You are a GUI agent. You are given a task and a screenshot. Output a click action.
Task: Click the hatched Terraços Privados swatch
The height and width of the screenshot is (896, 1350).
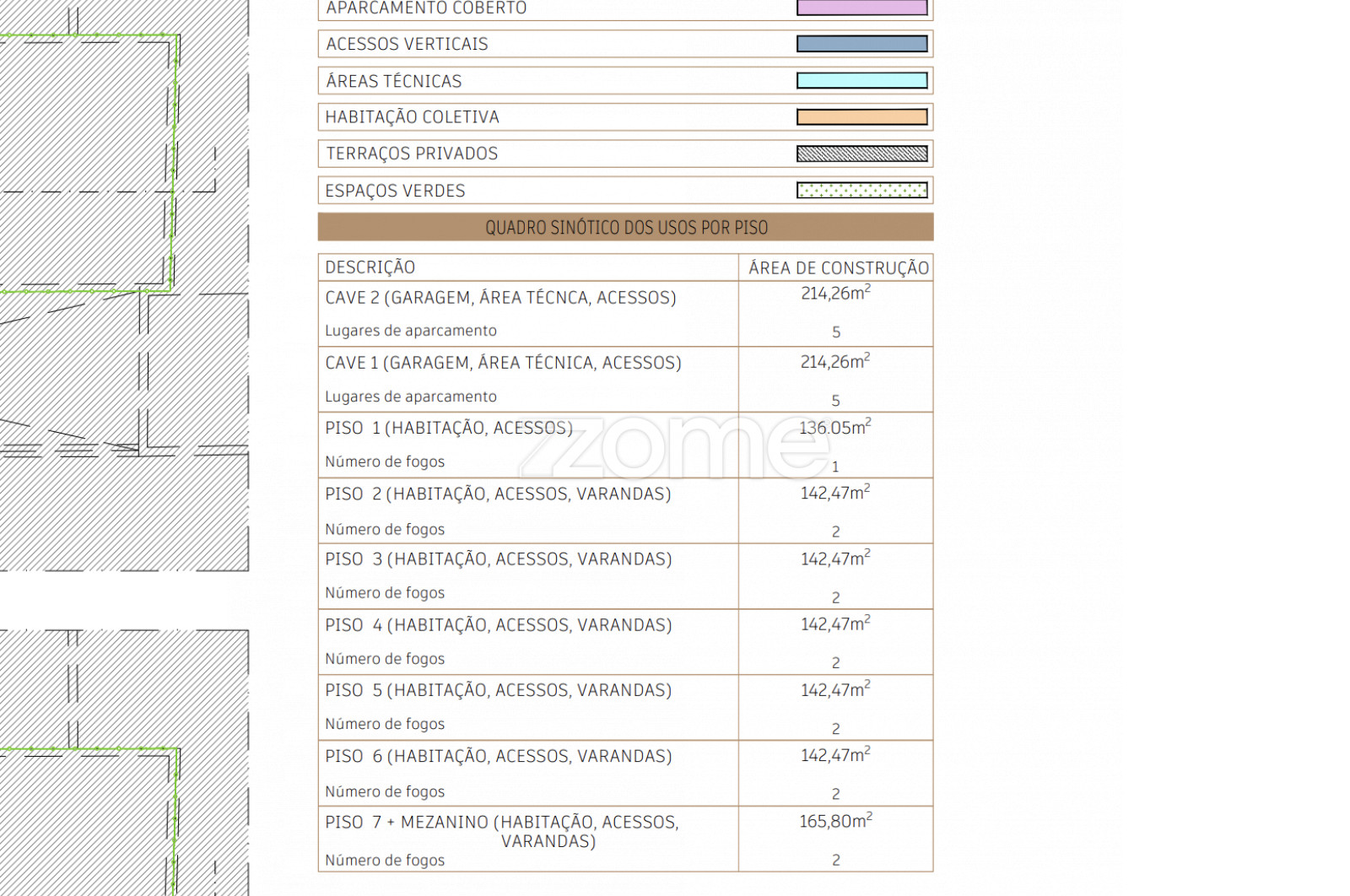861,154
